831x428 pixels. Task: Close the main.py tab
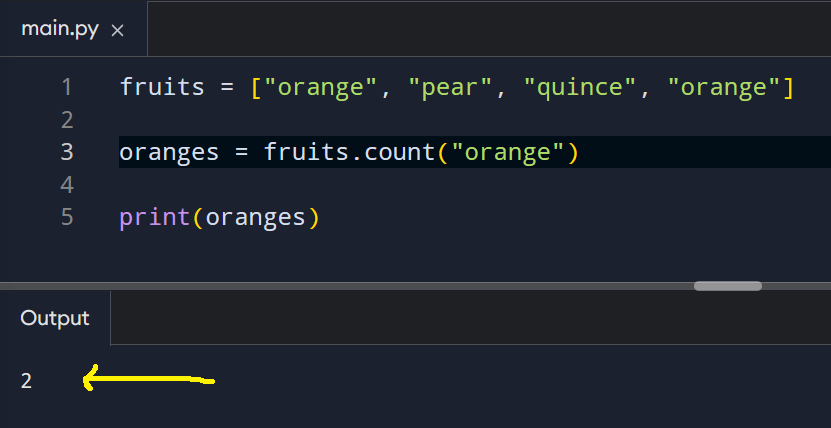pyautogui.click(x=117, y=30)
